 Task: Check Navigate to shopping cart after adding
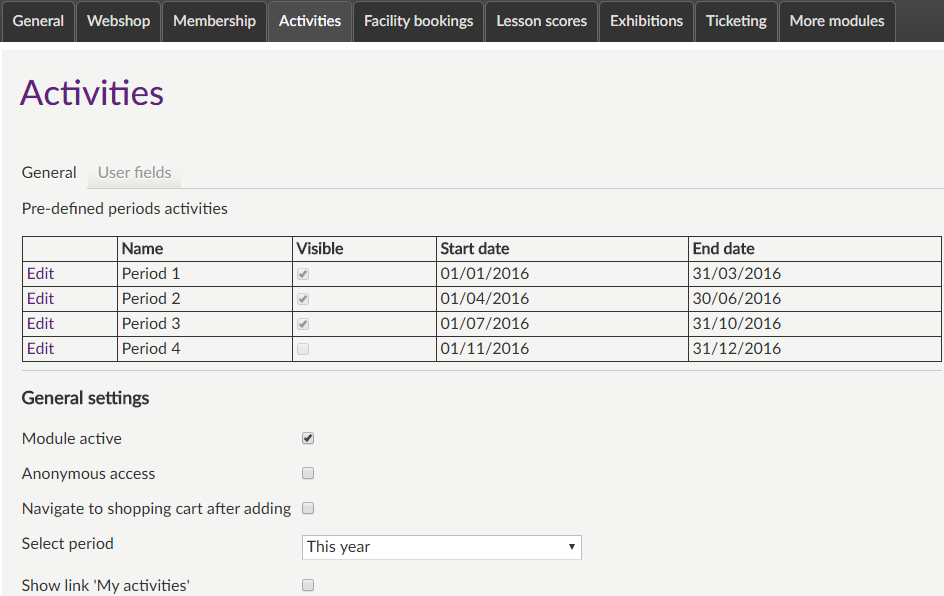[308, 508]
